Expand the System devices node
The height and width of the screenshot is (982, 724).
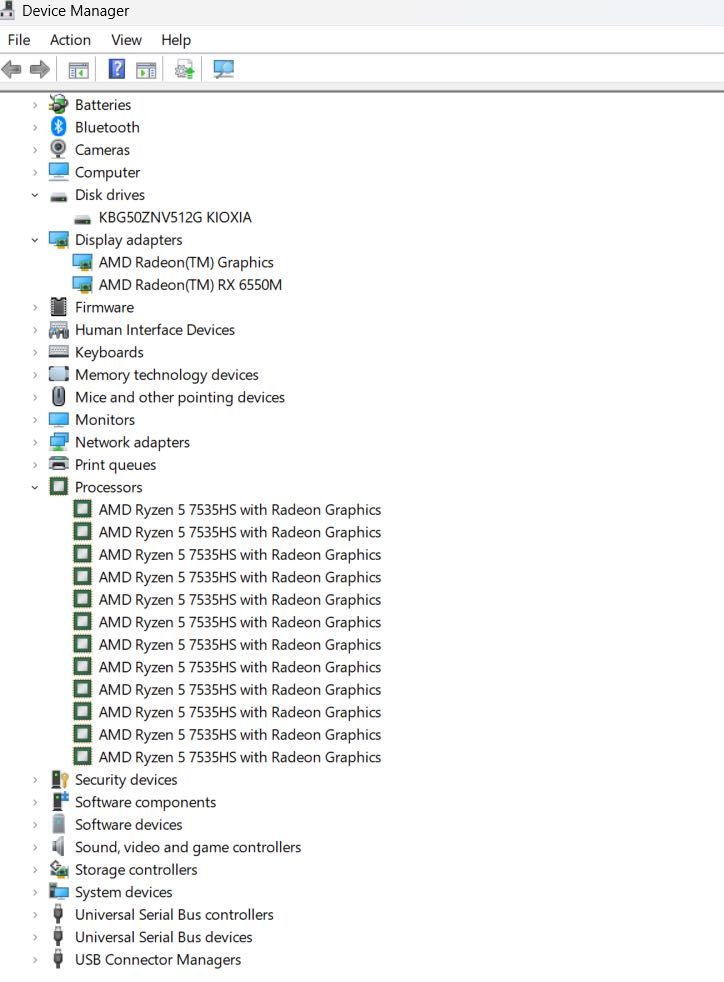pos(35,892)
